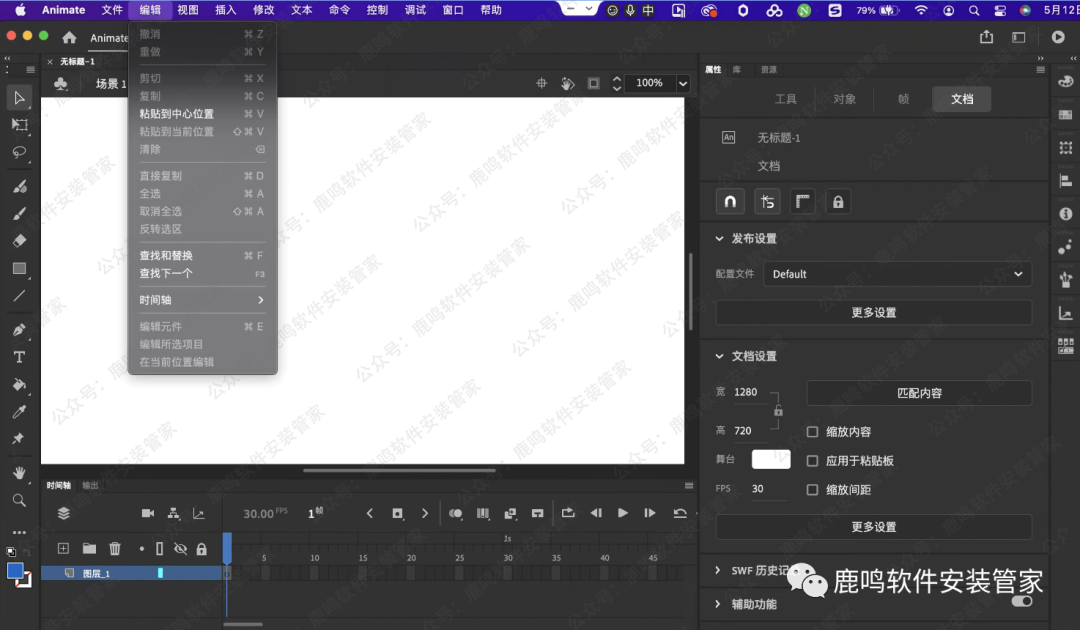
Task: Play the timeline animation
Action: (x=623, y=513)
